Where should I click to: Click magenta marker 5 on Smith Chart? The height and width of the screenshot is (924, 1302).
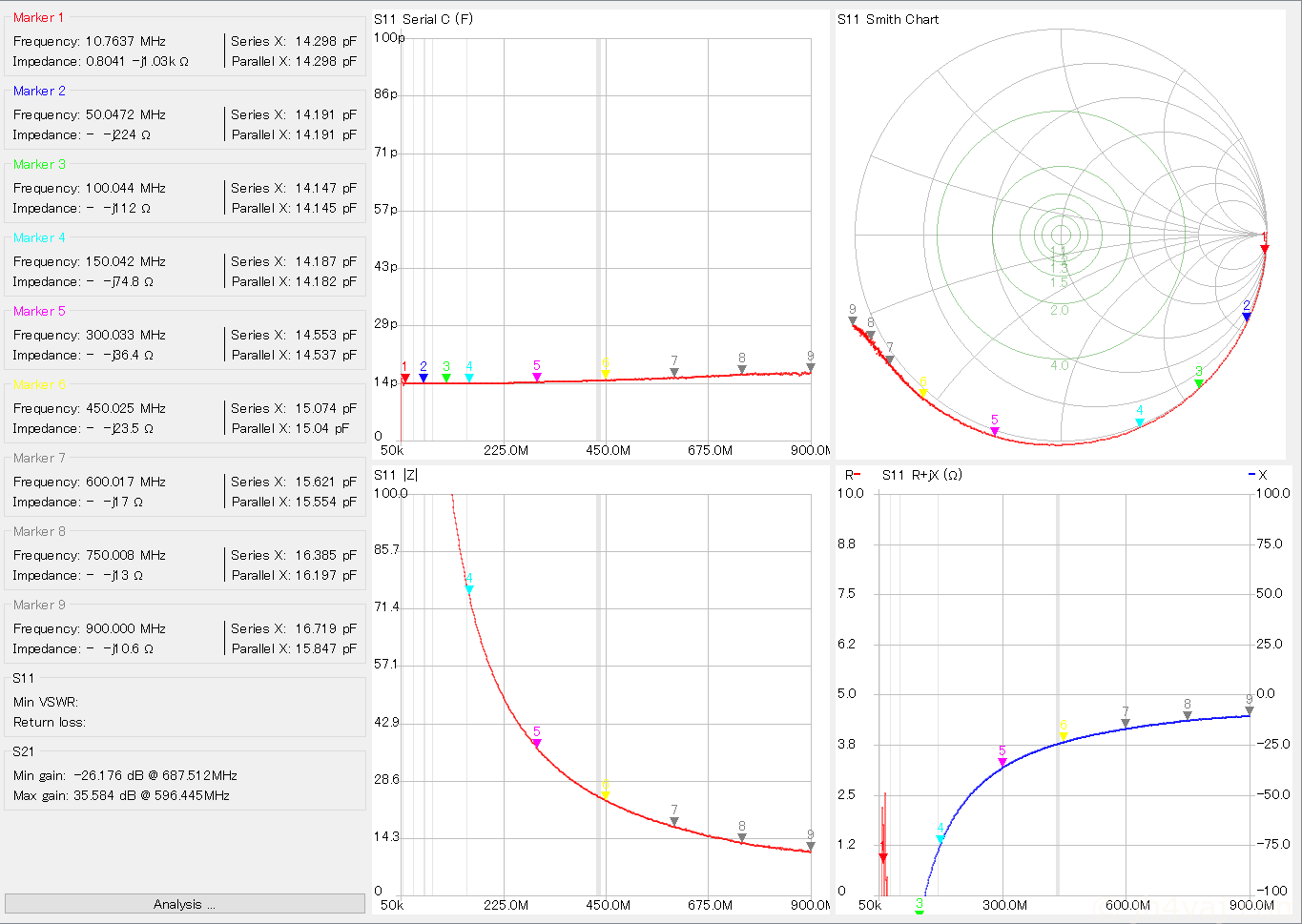995,432
